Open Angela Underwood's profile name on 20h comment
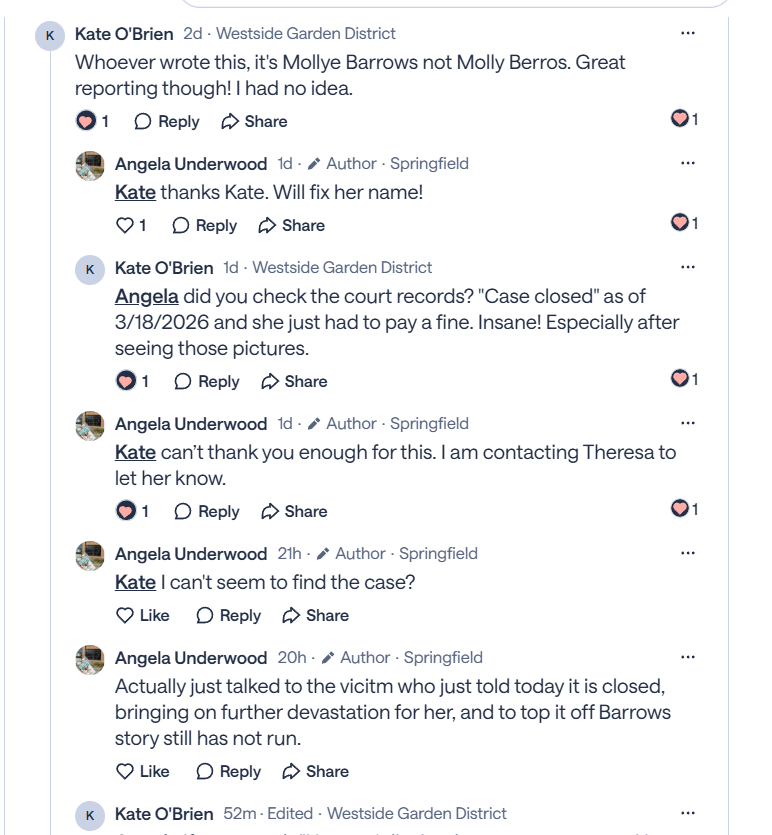Viewport: 772px width, 835px height. [191, 658]
